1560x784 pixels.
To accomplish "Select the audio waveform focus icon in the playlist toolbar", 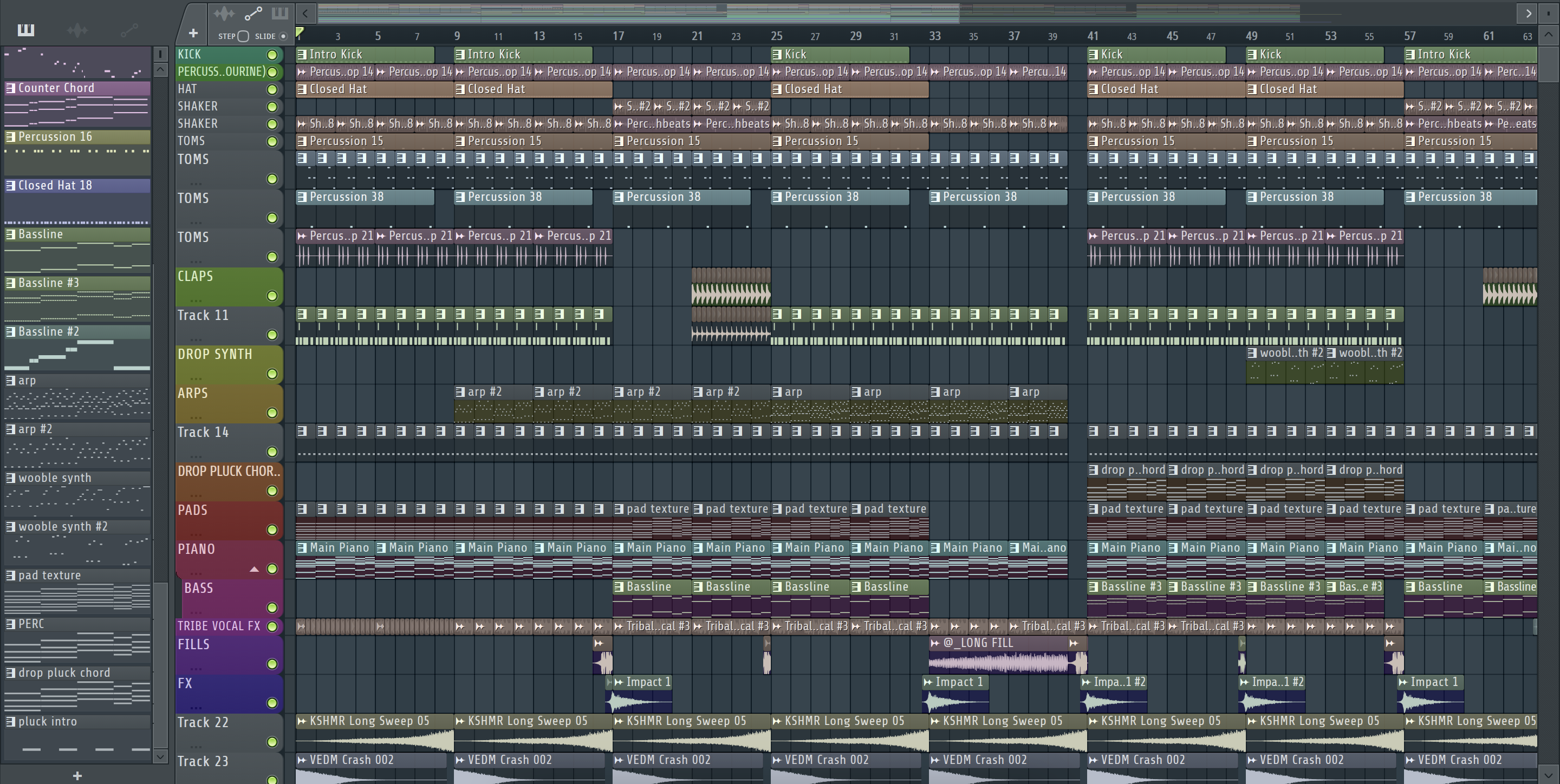I will pyautogui.click(x=224, y=14).
